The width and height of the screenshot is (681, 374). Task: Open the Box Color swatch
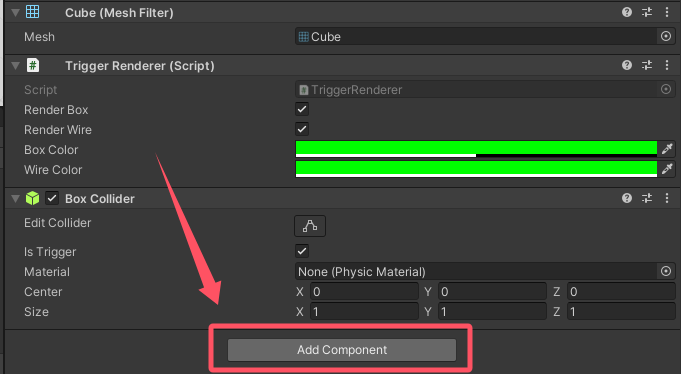click(x=476, y=149)
